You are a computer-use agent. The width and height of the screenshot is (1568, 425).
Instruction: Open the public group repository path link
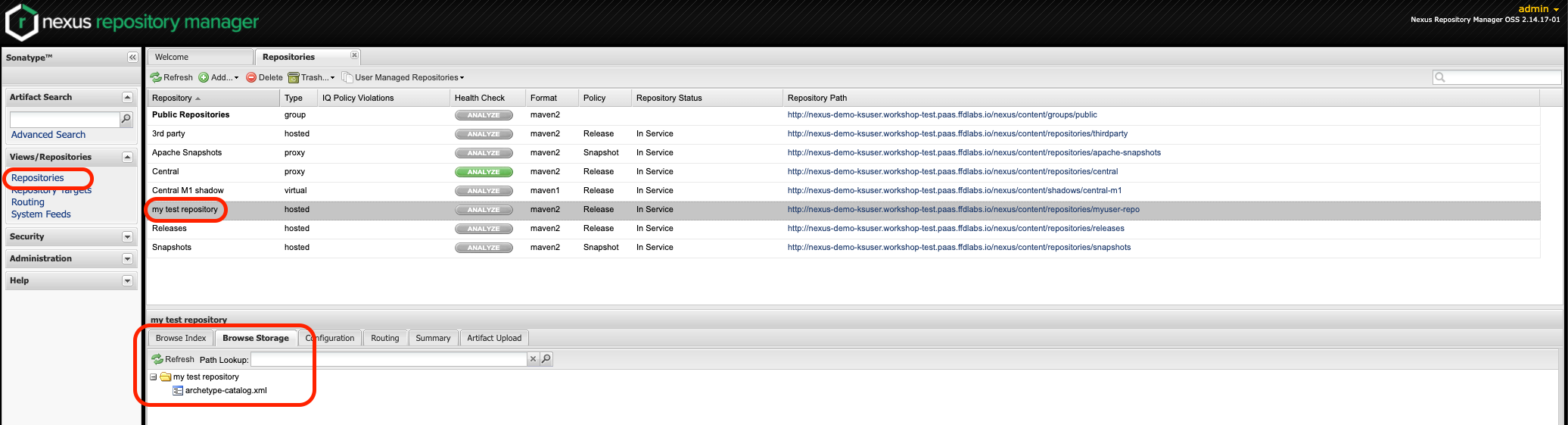tap(942, 115)
